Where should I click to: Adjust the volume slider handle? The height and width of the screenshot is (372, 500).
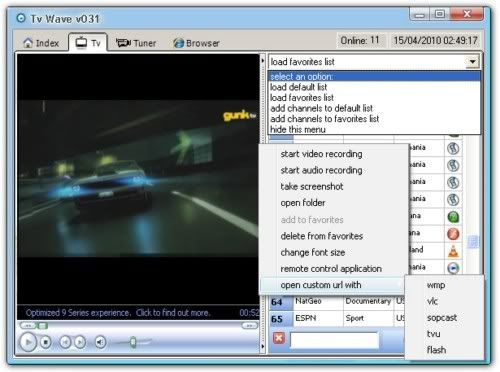(133, 342)
